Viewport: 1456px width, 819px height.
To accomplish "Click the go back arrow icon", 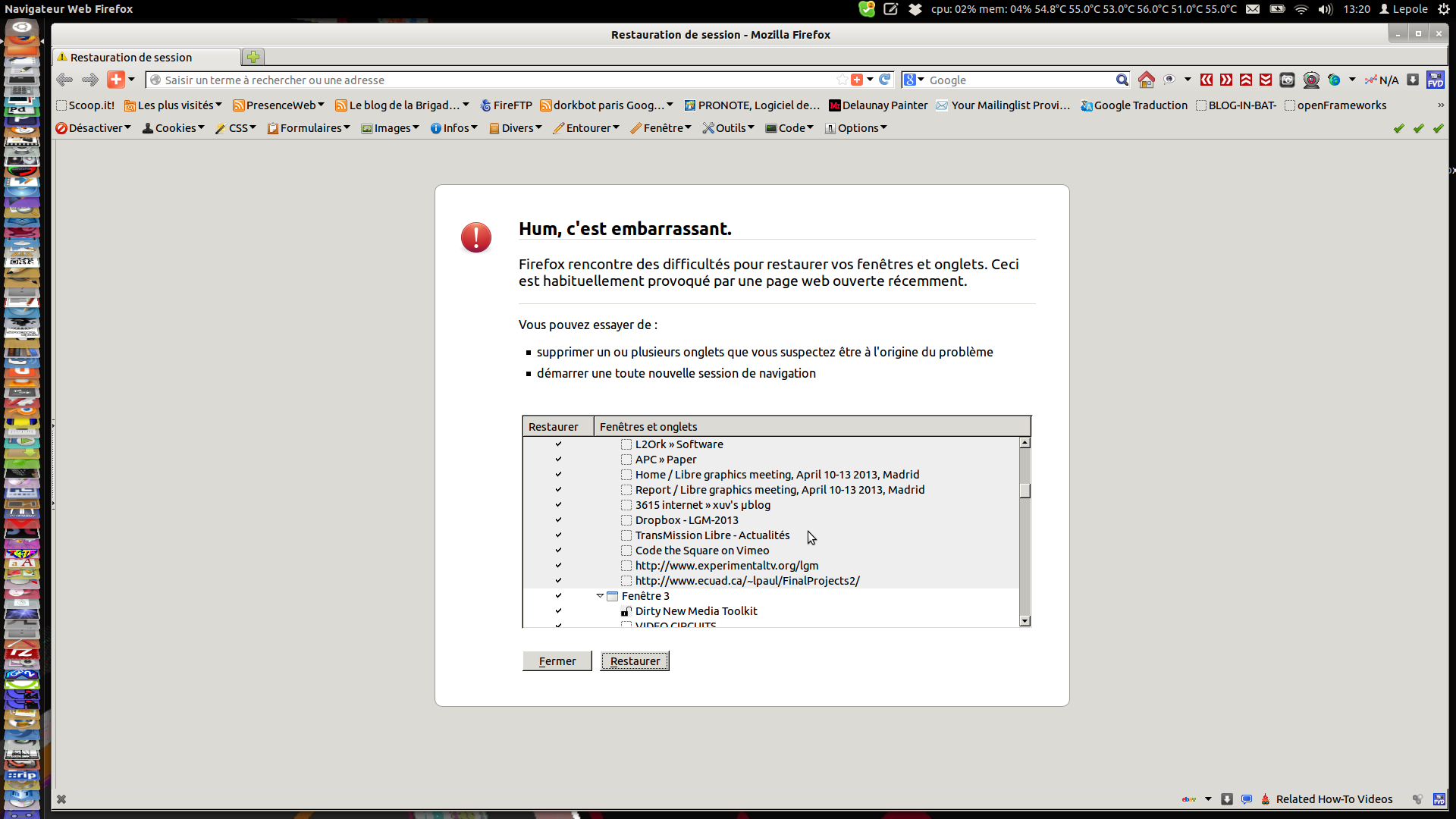I will coord(65,80).
